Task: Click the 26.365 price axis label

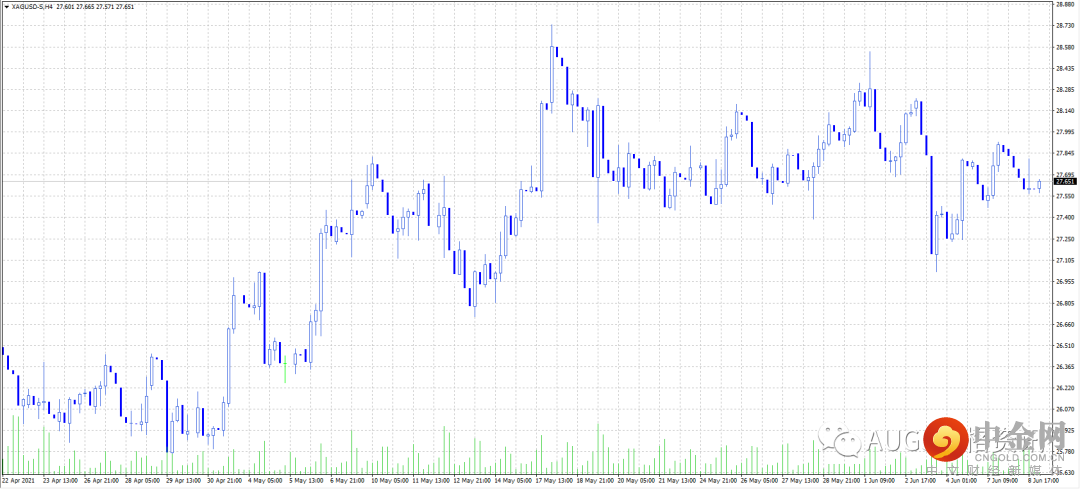Action: click(x=1065, y=367)
